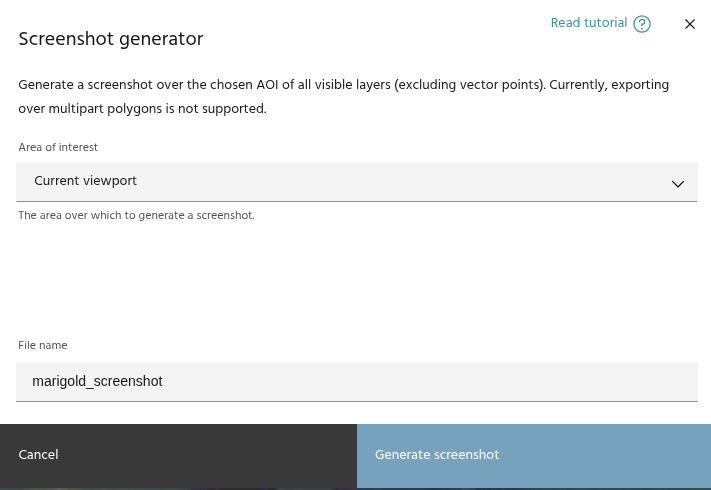
Task: Click the File name label
Action: tap(43, 345)
